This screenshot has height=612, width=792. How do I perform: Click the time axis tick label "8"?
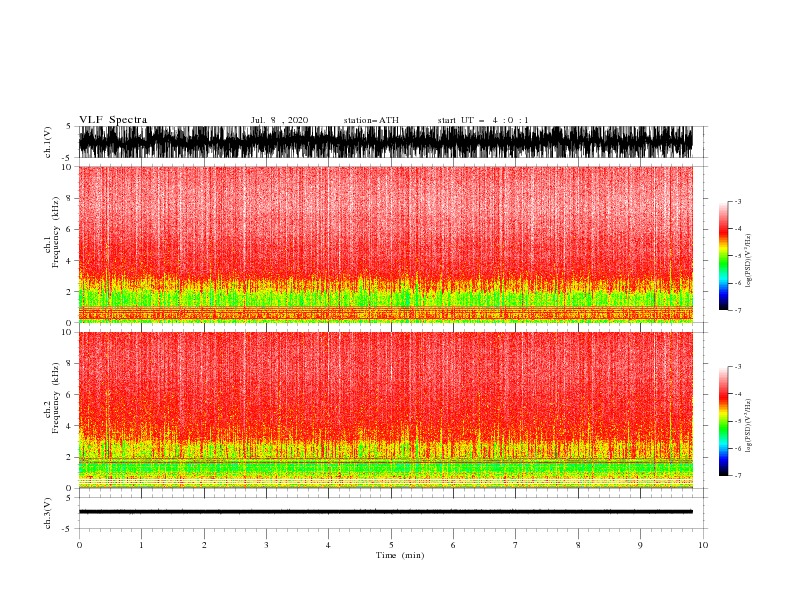(578, 545)
